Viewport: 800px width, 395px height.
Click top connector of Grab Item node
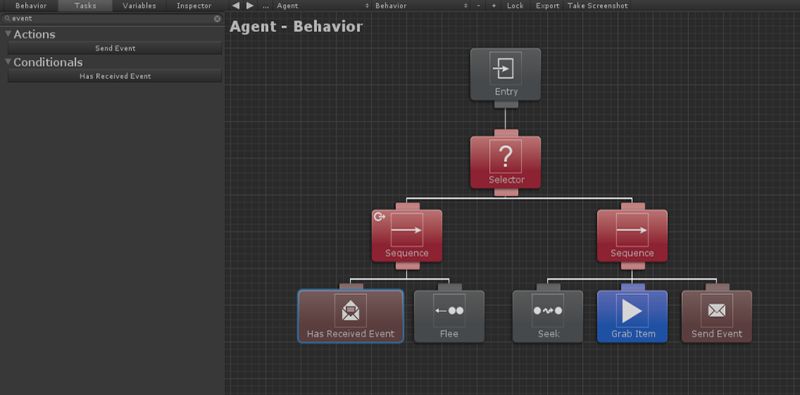pos(633,287)
